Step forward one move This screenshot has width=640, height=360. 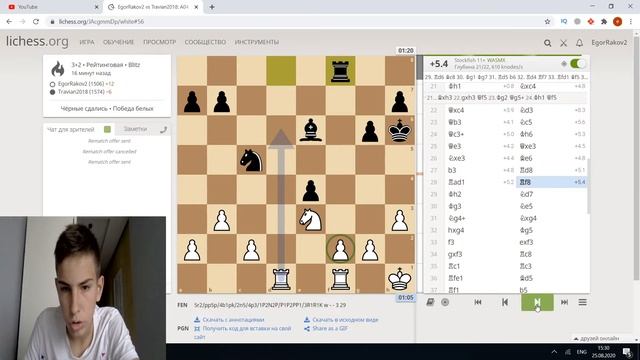point(537,302)
